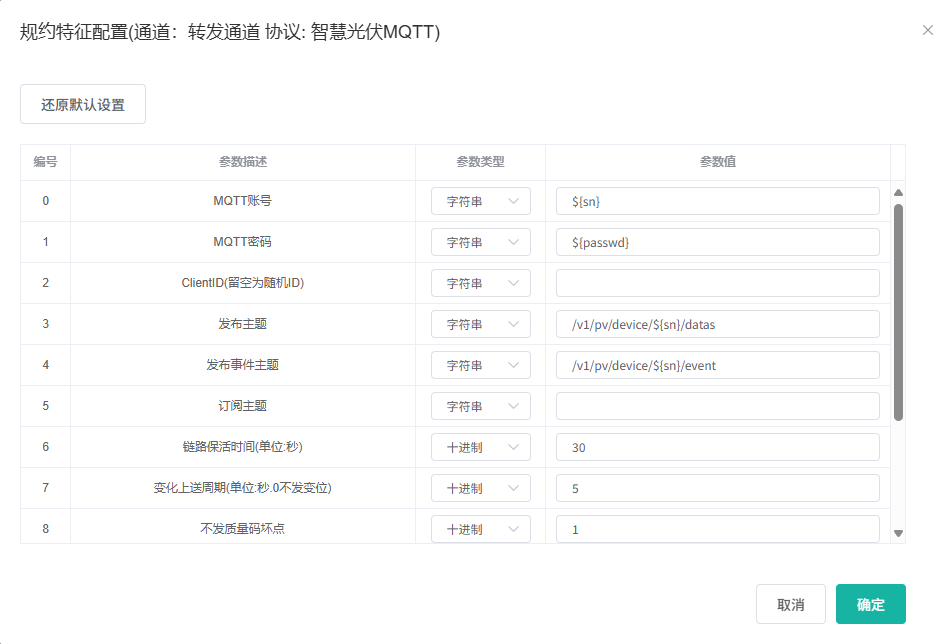Click the MQTT密码 value field containing ${passwd}

(717, 242)
